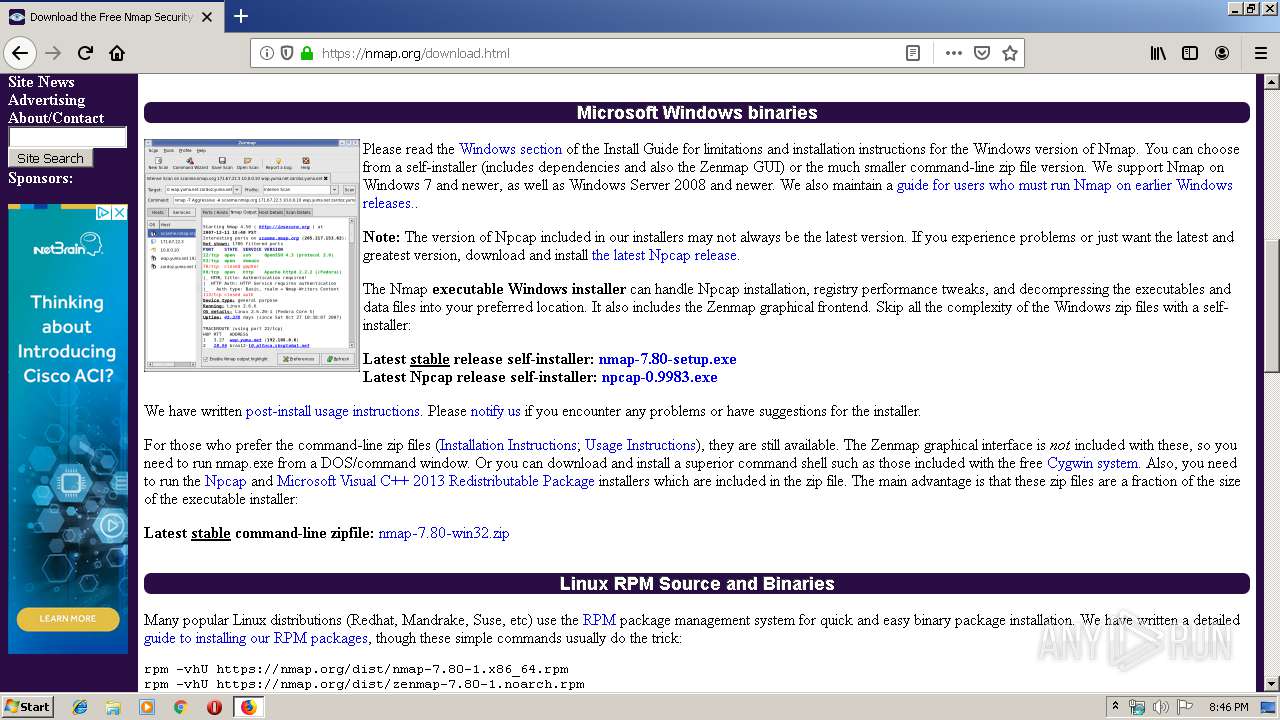Download npcap-0.9983.exe
Image resolution: width=1280 pixels, height=720 pixels.
pos(659,377)
